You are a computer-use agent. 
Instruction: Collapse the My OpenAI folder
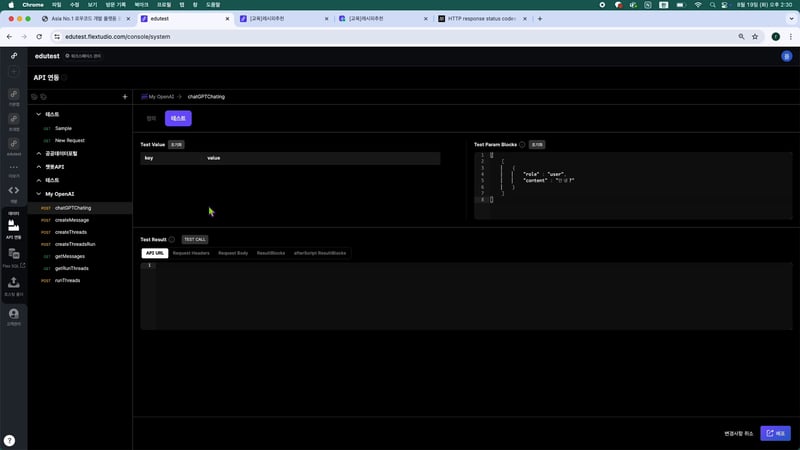[x=37, y=194]
